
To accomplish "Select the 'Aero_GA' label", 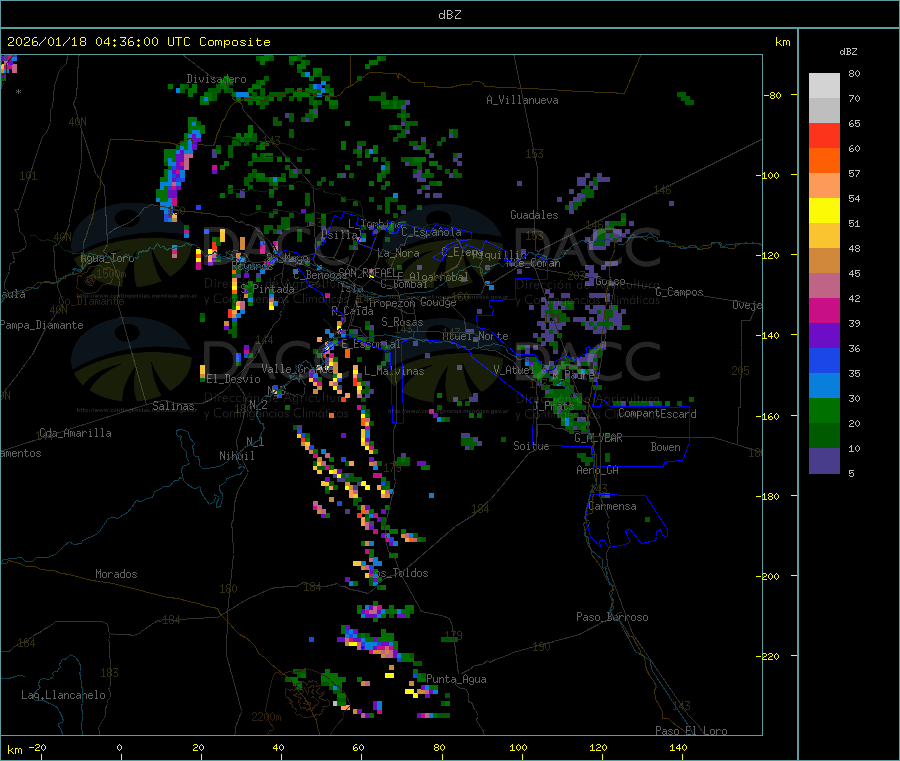I will 598,470.
